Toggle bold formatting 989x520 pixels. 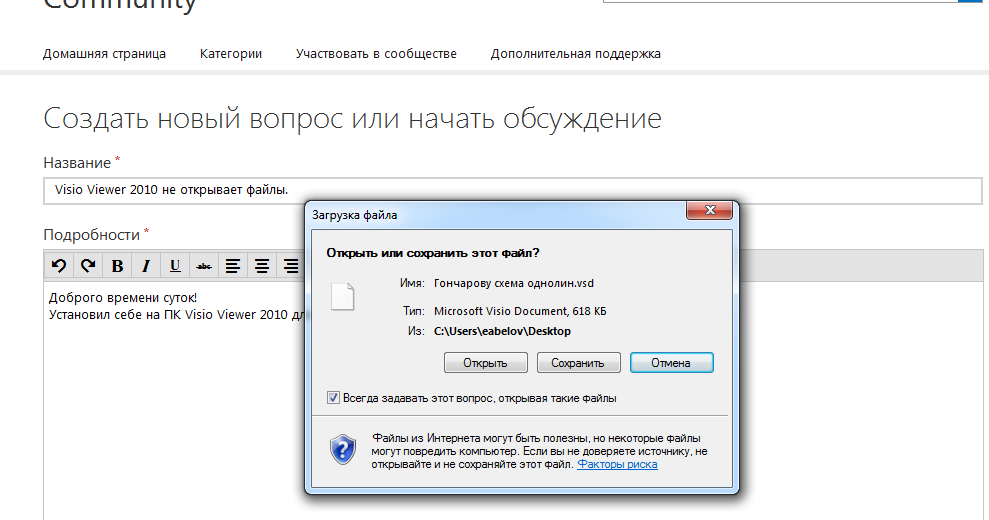click(117, 266)
